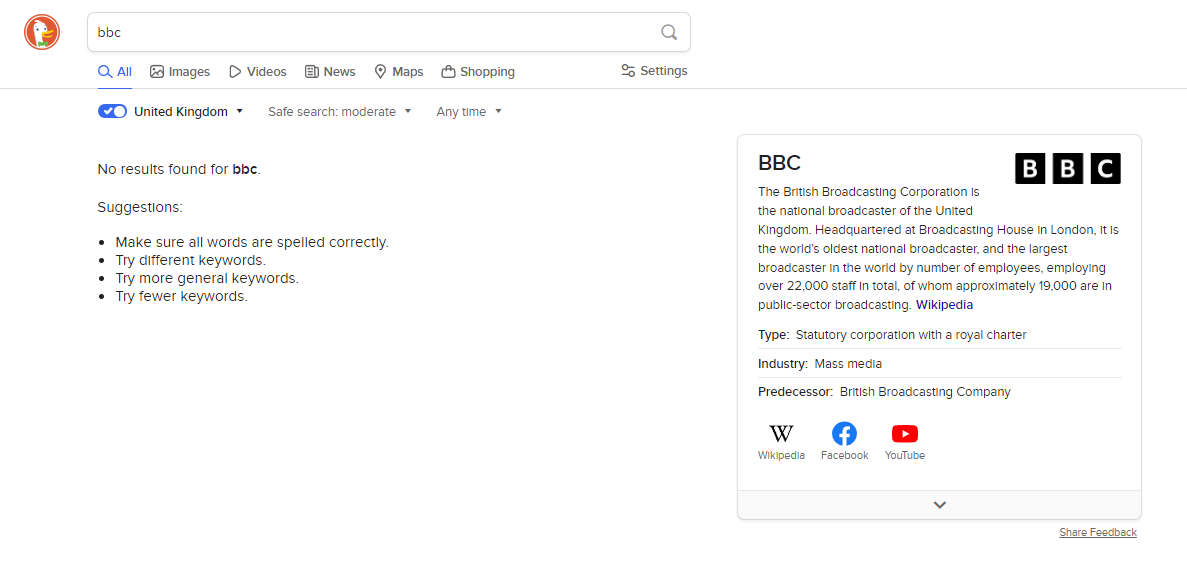Click the BBC panel title
Viewport: 1187px width, 584px height.
coord(779,162)
